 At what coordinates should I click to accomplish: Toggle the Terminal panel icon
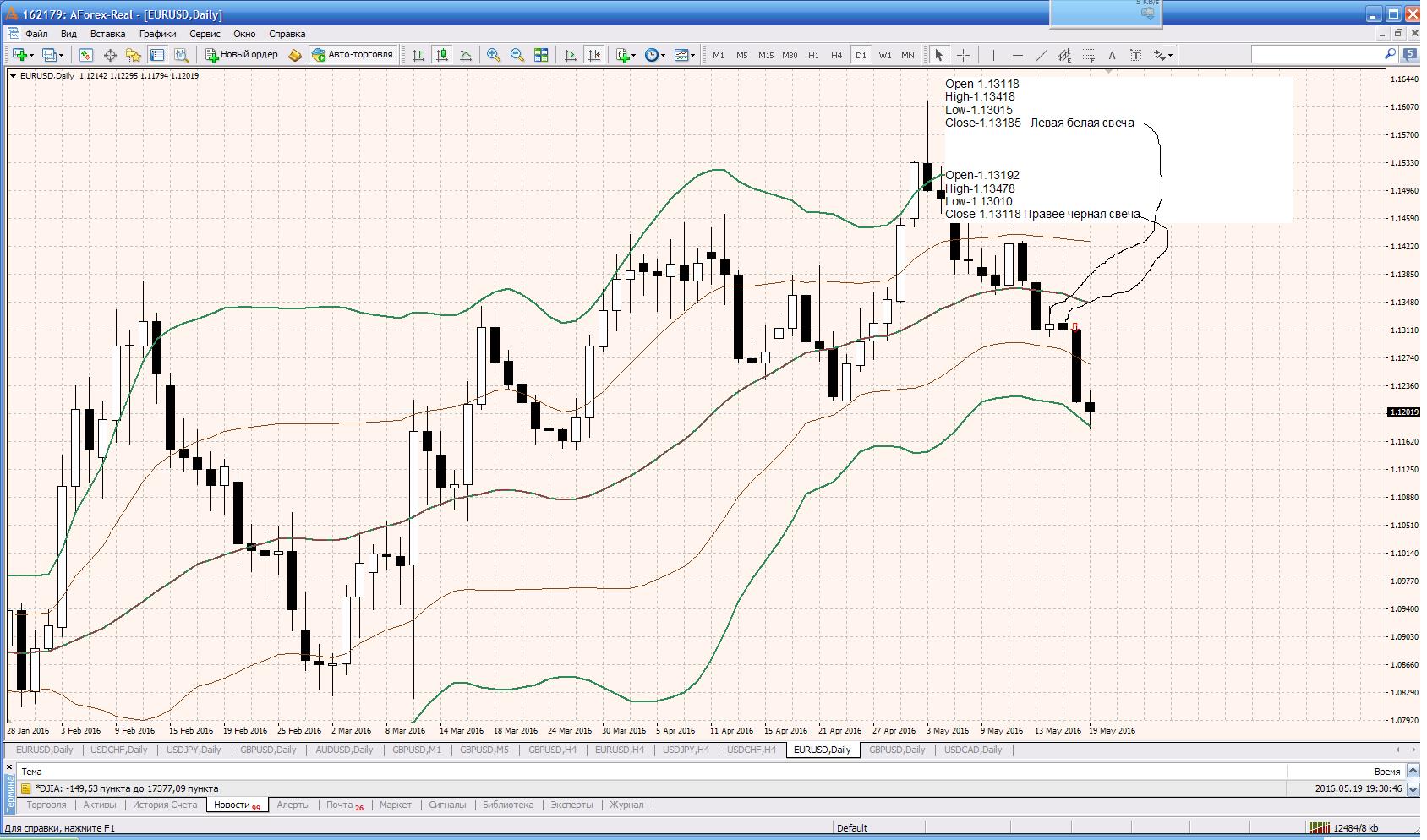pyautogui.click(x=157, y=55)
